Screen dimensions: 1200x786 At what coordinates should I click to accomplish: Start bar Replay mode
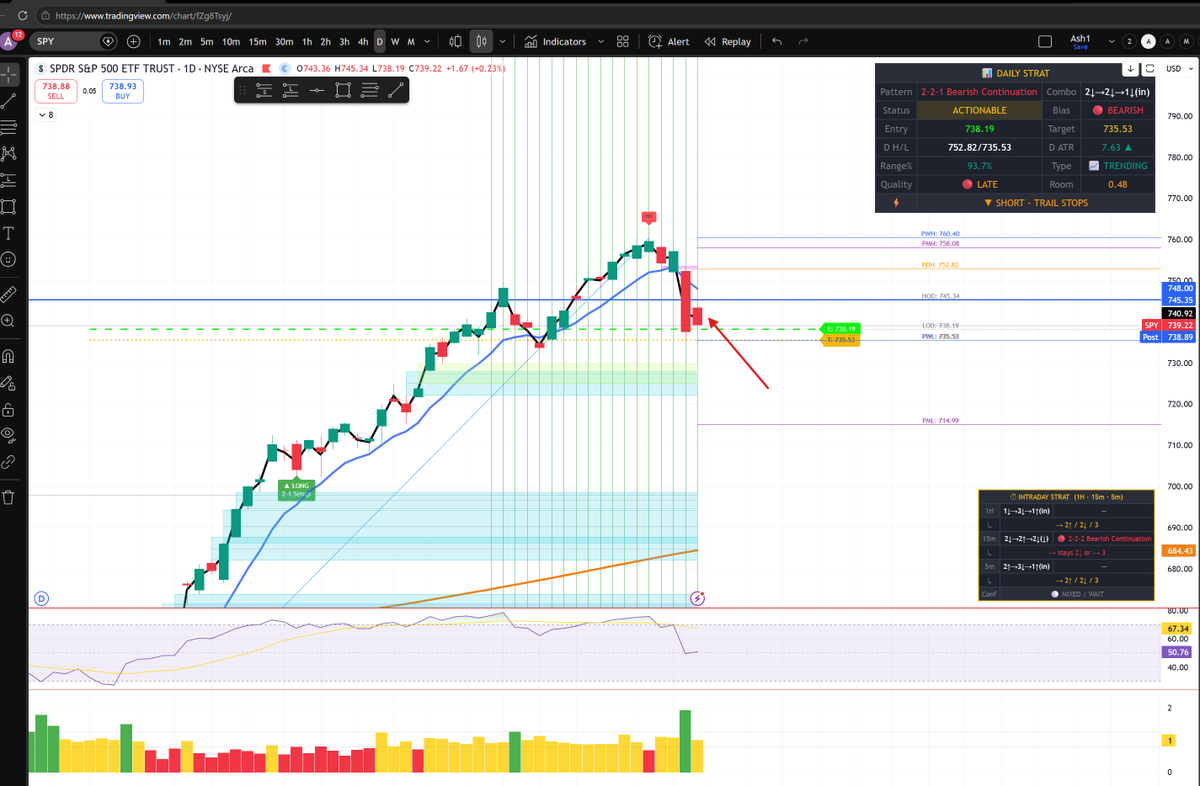point(728,42)
